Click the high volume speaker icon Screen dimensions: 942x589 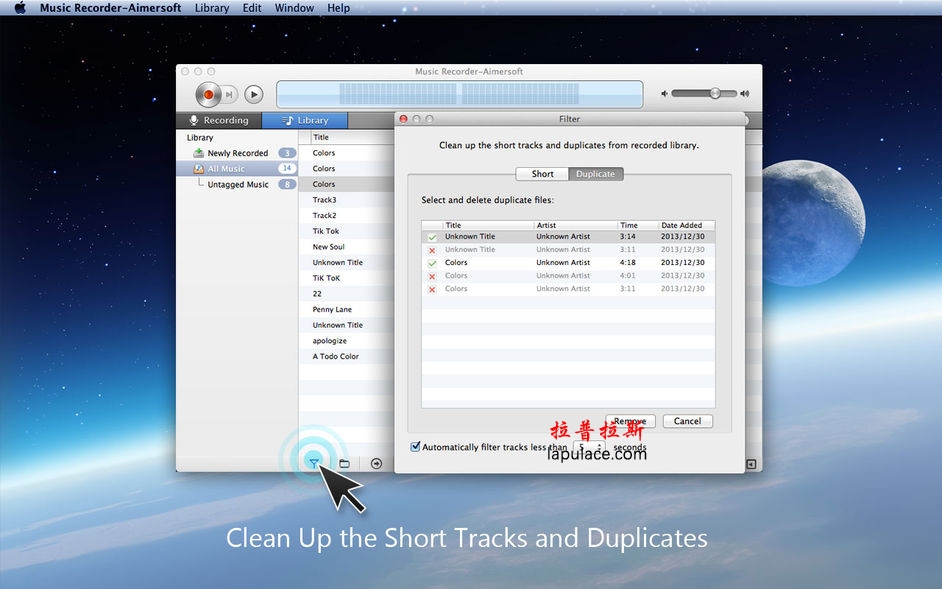pyautogui.click(x=745, y=94)
